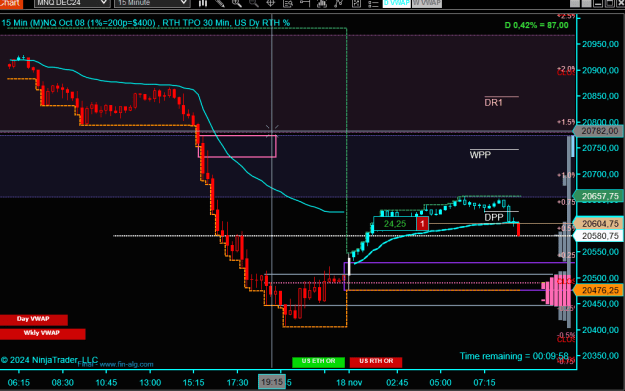Click the Time remaining countdown text

514,356
